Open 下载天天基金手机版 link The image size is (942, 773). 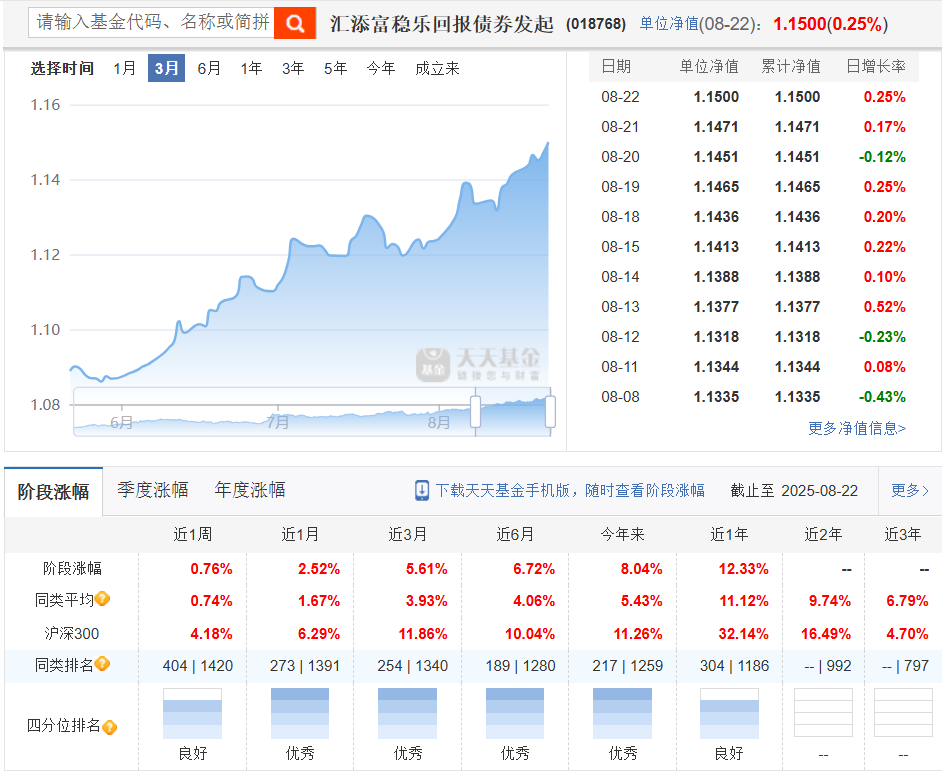click(x=570, y=490)
